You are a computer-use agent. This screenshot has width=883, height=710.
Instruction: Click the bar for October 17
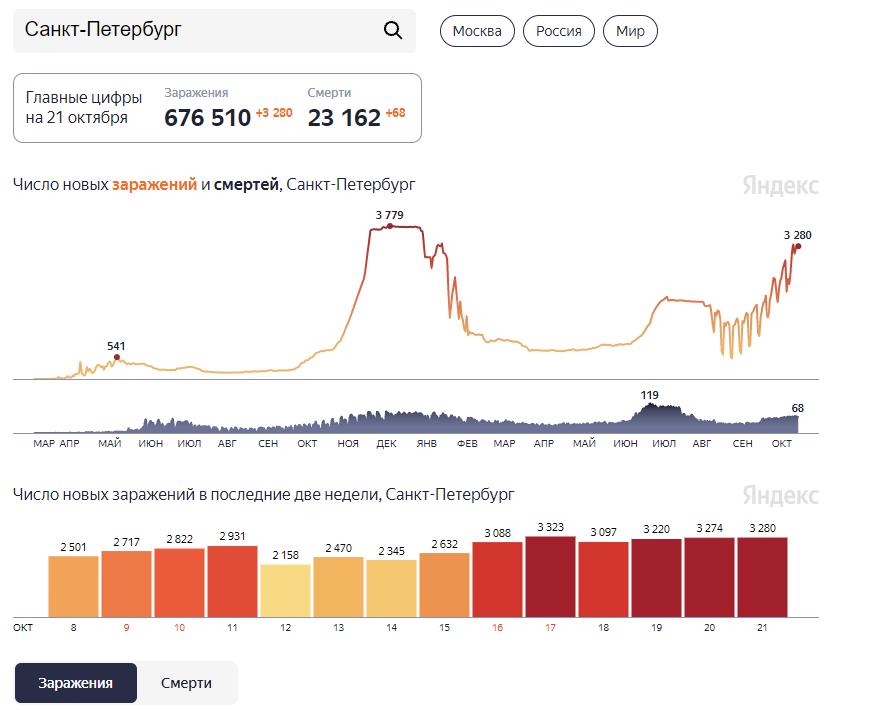click(550, 577)
